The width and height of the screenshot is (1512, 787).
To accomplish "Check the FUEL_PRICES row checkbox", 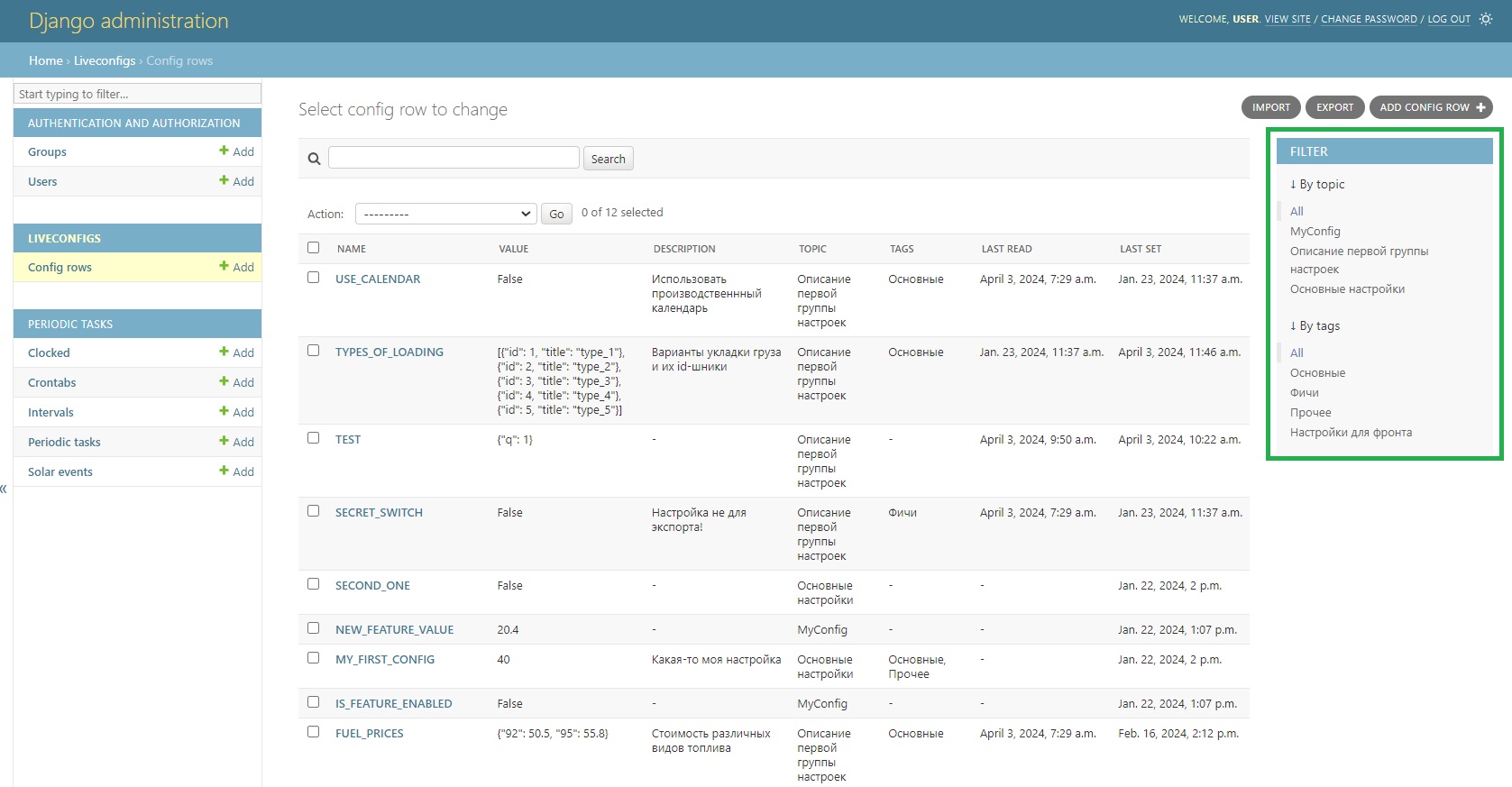I will (x=313, y=732).
